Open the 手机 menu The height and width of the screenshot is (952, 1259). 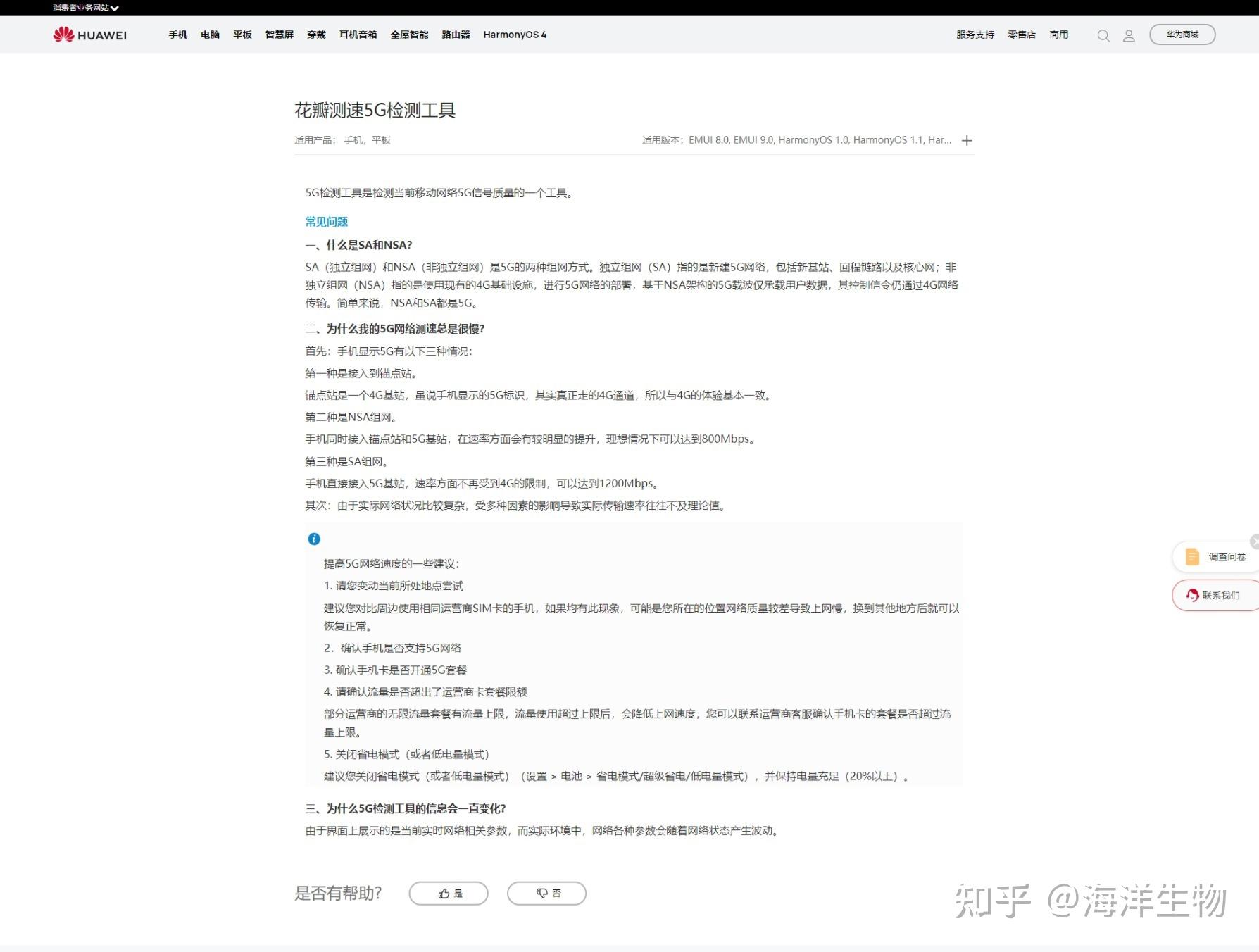pyautogui.click(x=178, y=35)
